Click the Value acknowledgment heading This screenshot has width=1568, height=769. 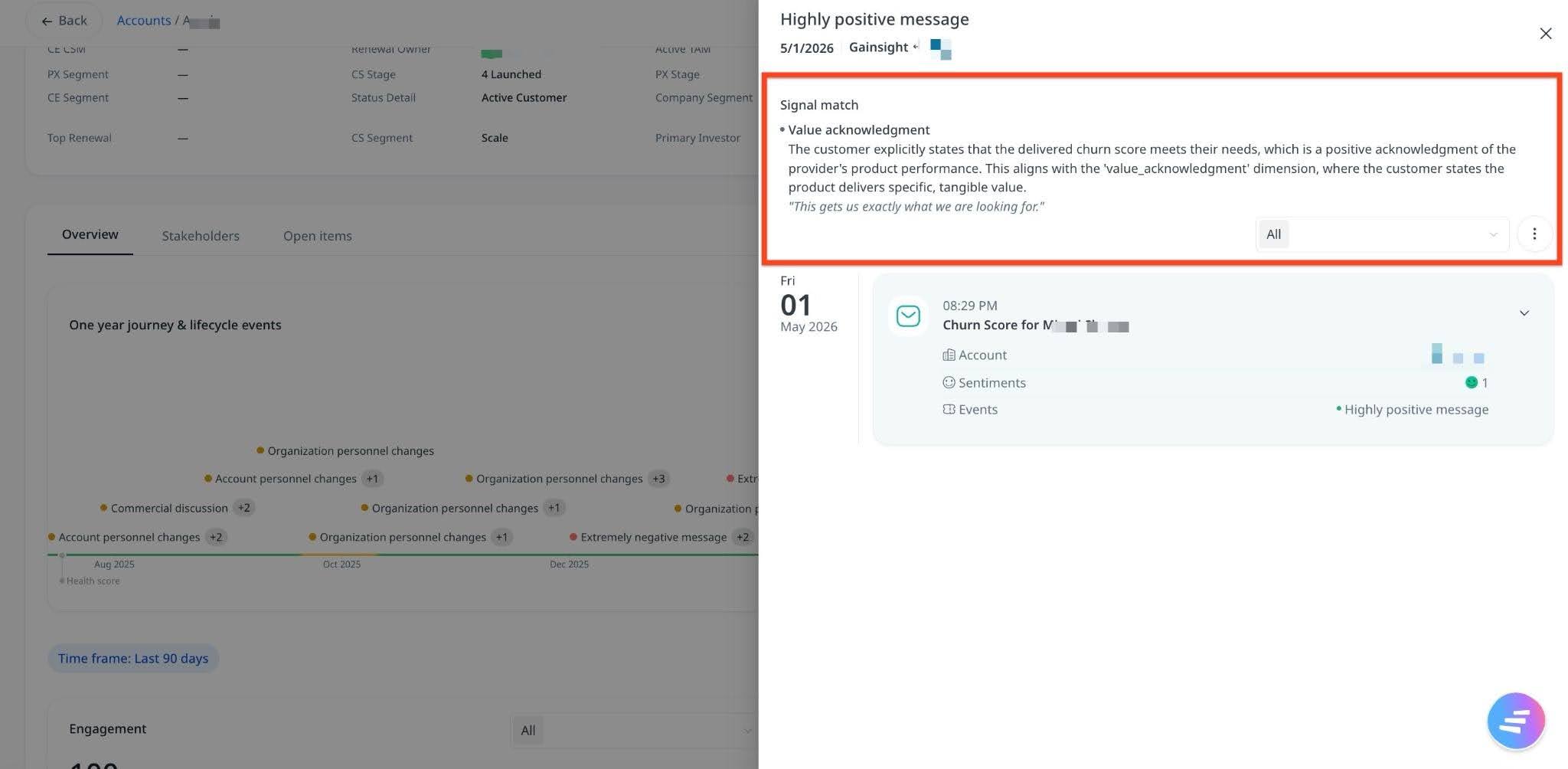point(859,130)
